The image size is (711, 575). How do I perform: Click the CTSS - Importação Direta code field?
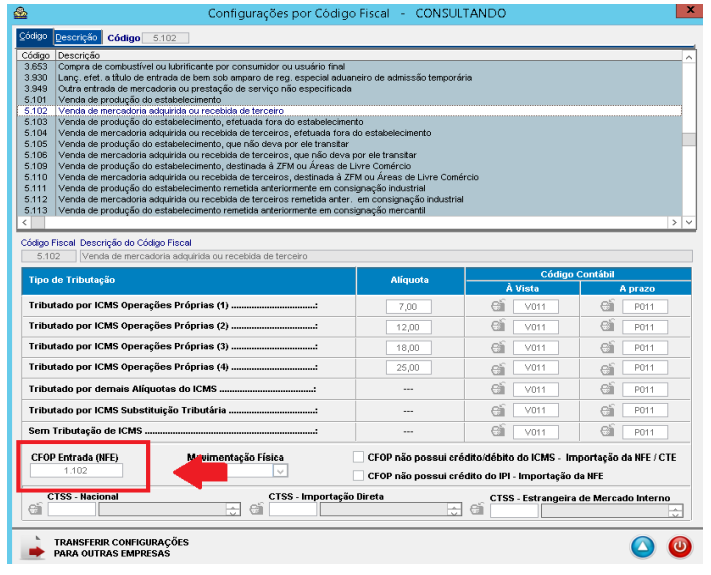point(293,510)
